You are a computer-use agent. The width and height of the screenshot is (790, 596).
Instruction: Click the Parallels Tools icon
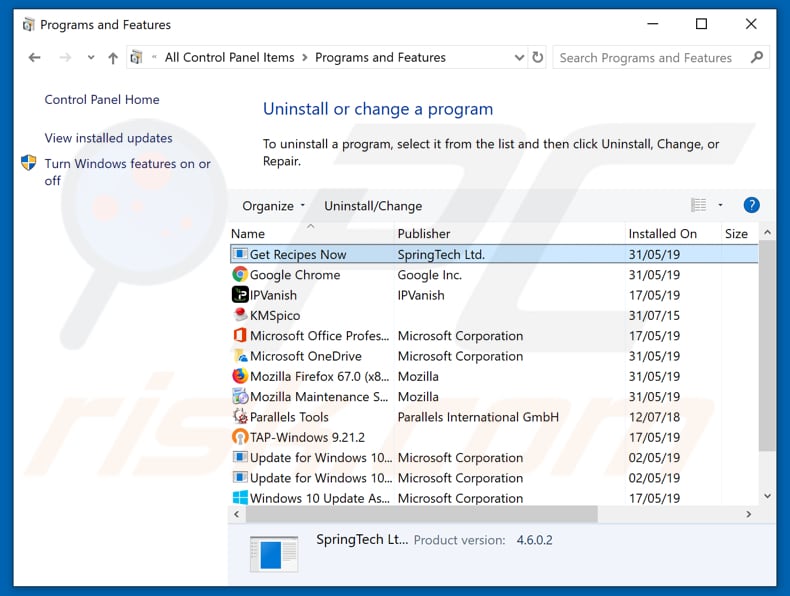(240, 417)
